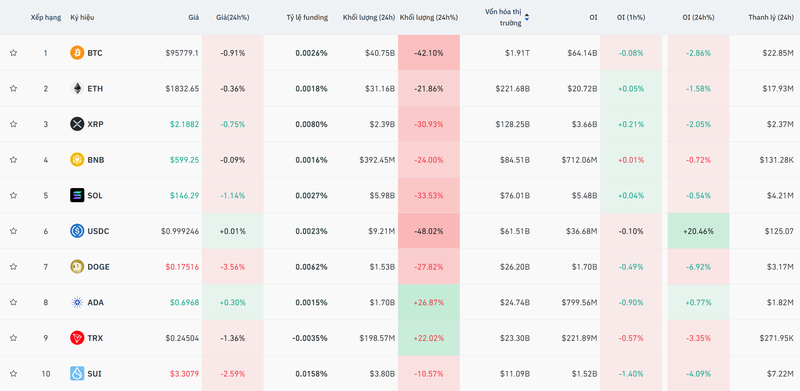800x391 pixels.
Task: Click BTC market cap value $1.91T
Action: coord(517,53)
